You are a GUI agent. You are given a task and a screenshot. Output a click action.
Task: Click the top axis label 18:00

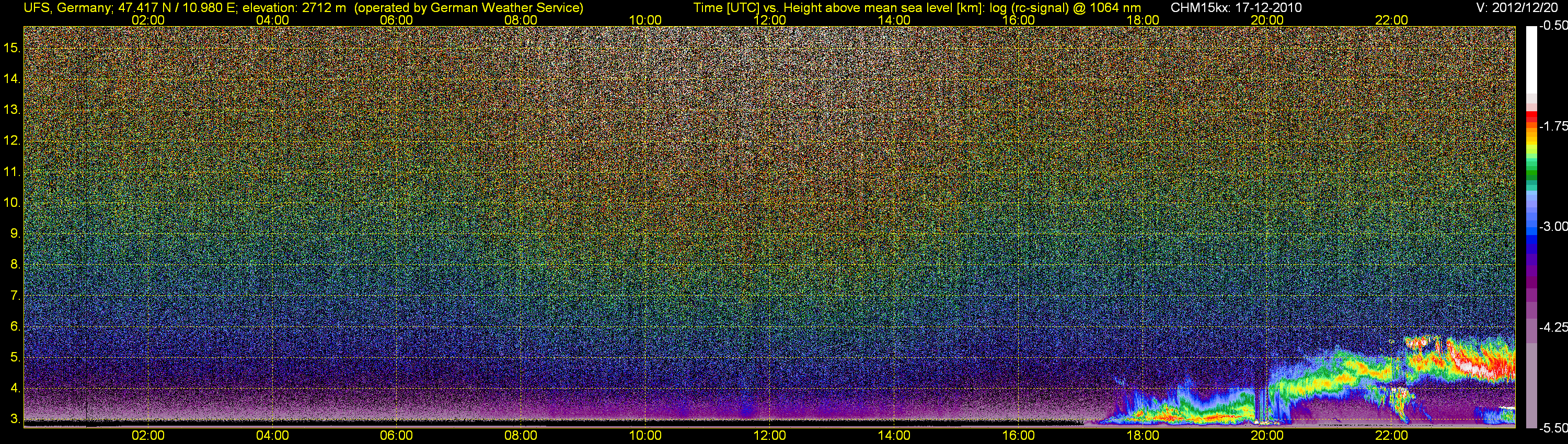(1143, 20)
